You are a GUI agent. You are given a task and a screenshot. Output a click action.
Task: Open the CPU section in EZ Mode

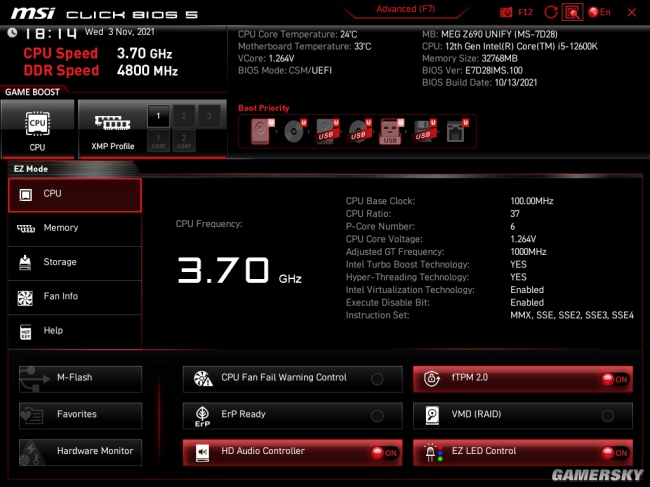point(75,195)
